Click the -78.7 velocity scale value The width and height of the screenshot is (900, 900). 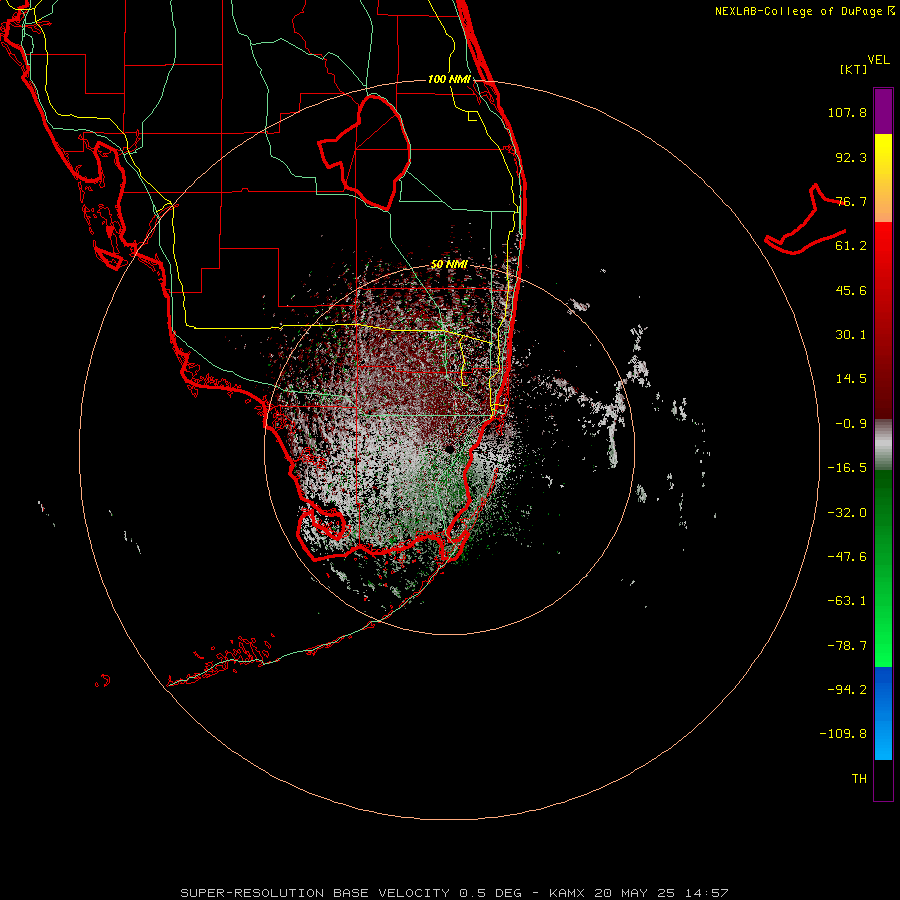[x=847, y=646]
